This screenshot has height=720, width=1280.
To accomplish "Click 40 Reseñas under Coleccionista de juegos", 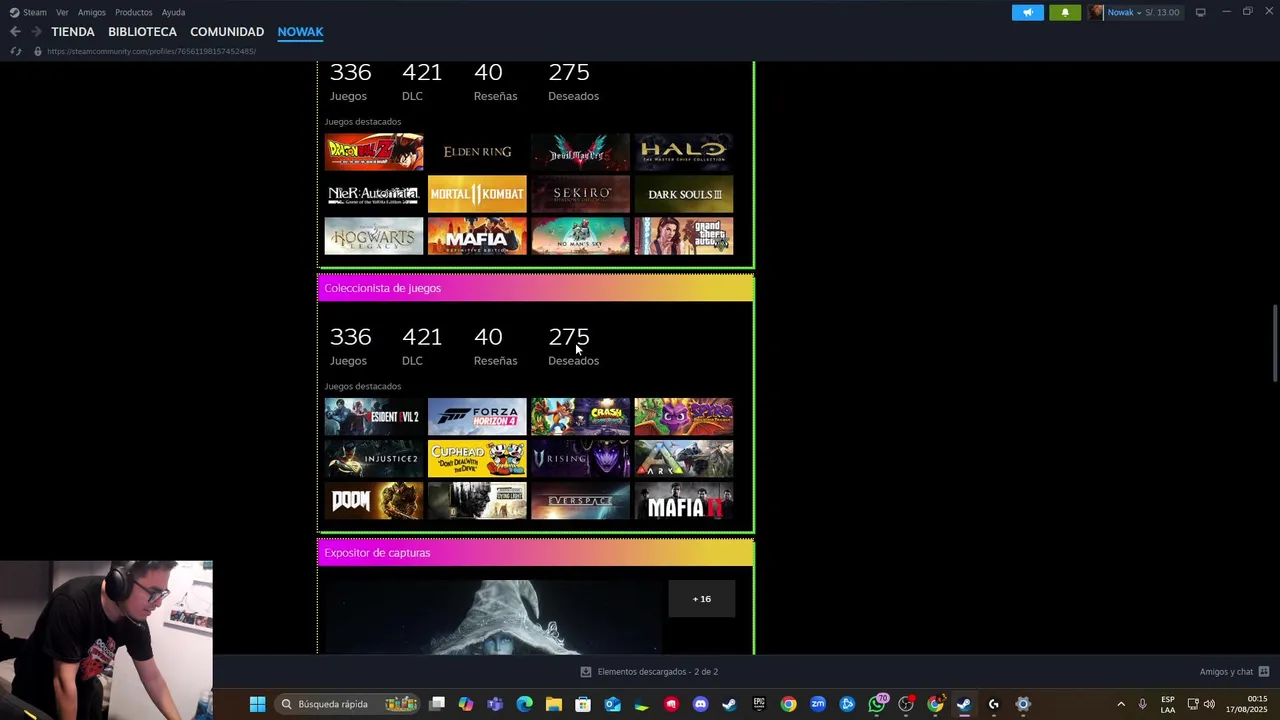I will pyautogui.click(x=495, y=346).
